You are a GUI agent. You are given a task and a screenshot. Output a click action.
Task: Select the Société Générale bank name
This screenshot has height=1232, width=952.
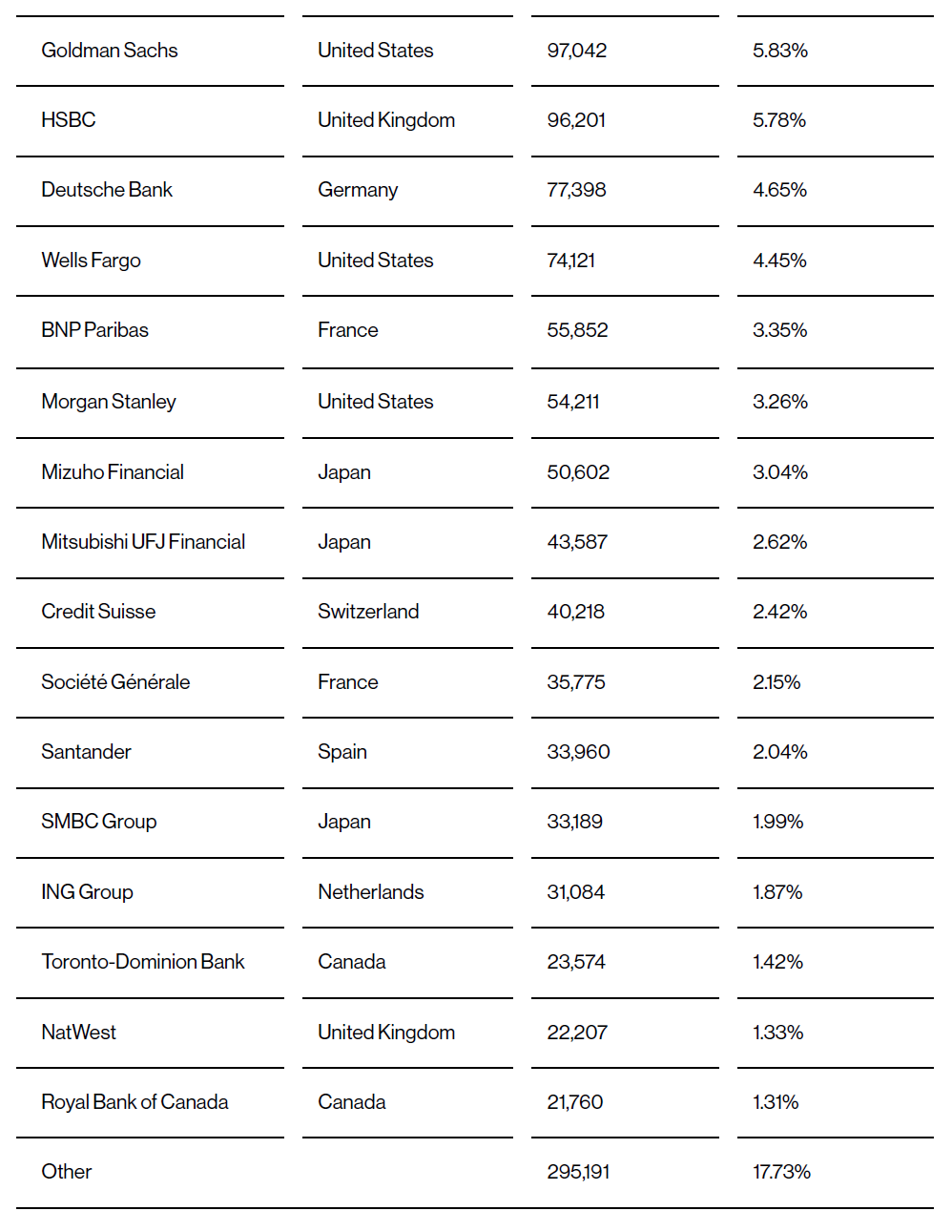tap(115, 682)
